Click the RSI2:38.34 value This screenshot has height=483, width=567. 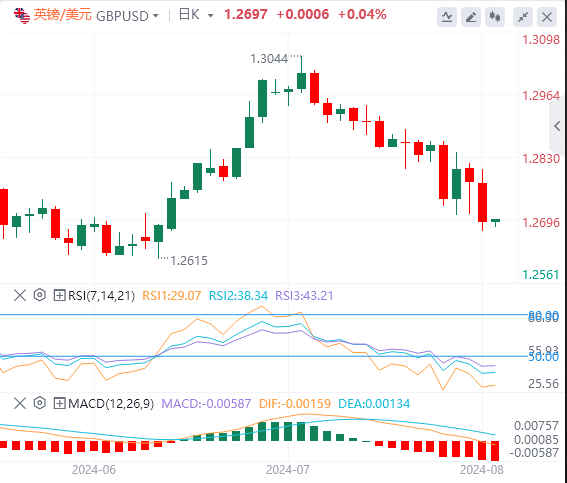click(238, 296)
